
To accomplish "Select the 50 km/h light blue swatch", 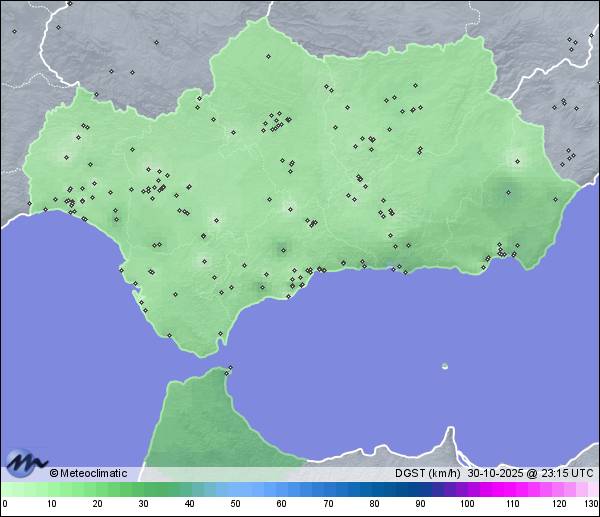I will (235, 490).
